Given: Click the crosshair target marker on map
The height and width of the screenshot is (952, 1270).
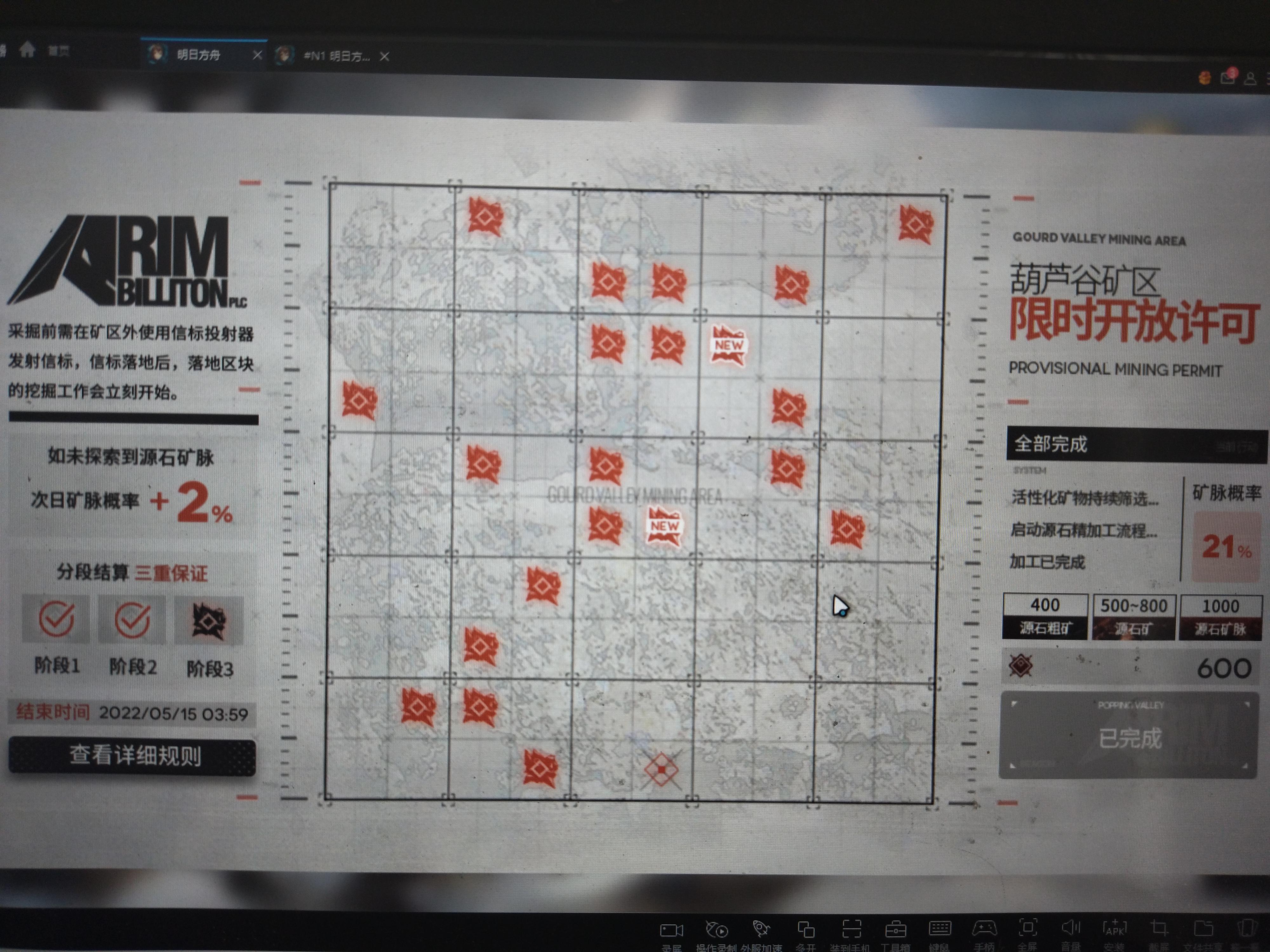Looking at the screenshot, I should point(661,770).
